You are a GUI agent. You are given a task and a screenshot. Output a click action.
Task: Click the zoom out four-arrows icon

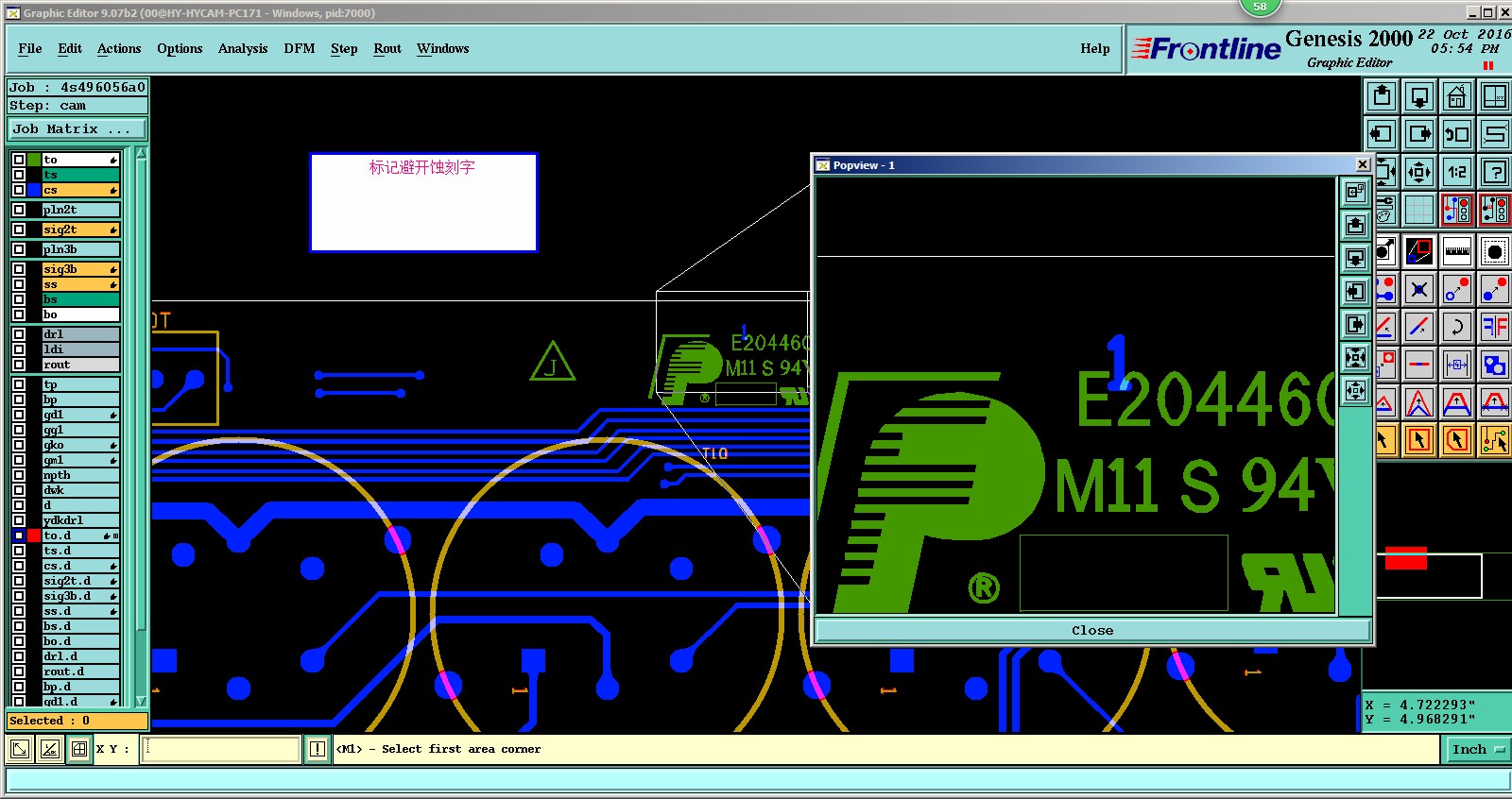point(1419,172)
